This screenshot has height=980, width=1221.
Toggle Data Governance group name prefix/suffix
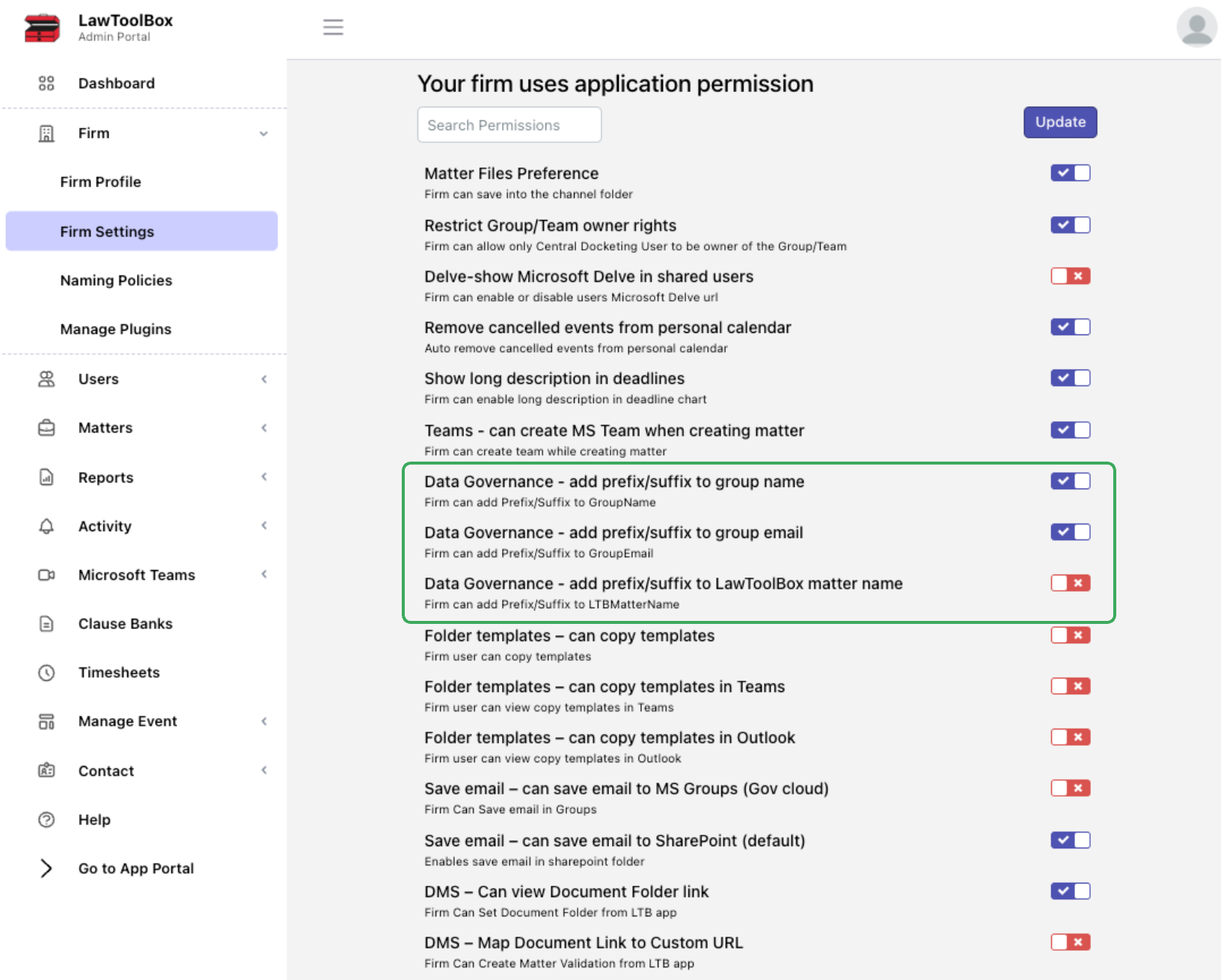pyautogui.click(x=1070, y=481)
